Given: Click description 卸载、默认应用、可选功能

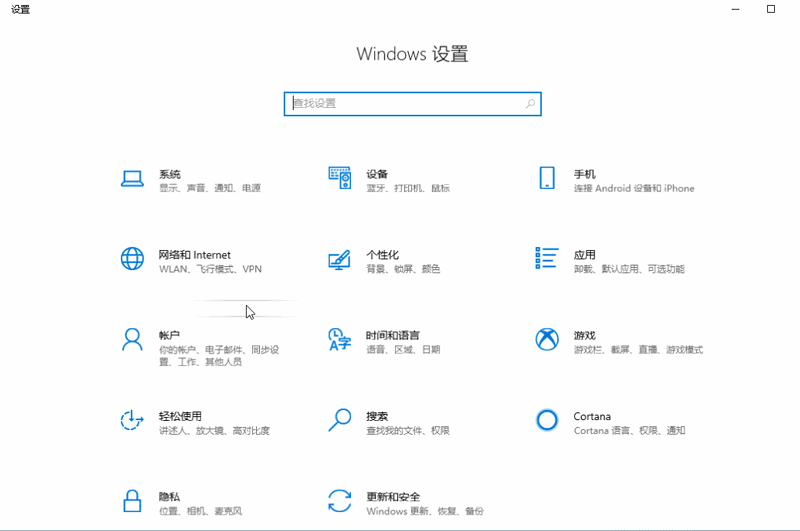Looking at the screenshot, I should (629, 269).
